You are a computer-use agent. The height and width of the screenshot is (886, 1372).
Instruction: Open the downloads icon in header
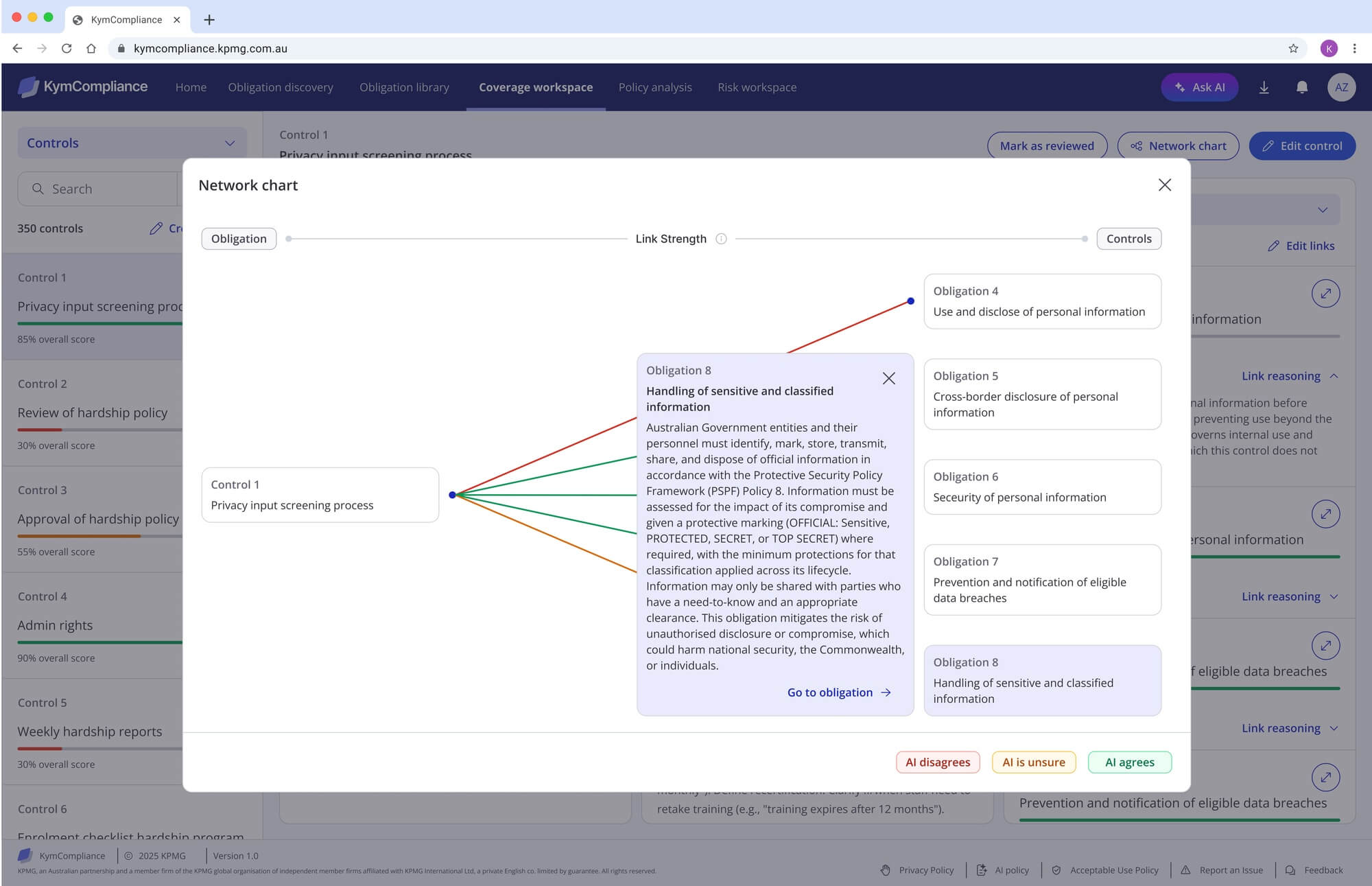[x=1264, y=87]
